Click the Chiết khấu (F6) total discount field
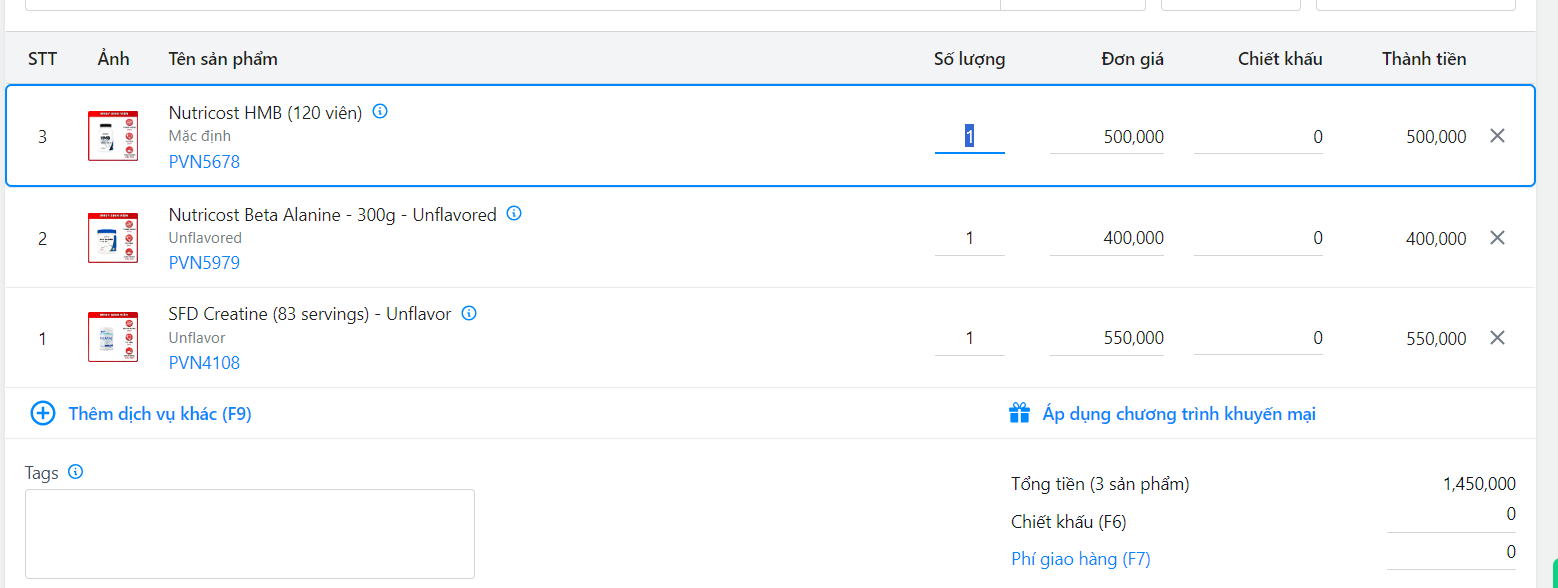 click(1451, 516)
